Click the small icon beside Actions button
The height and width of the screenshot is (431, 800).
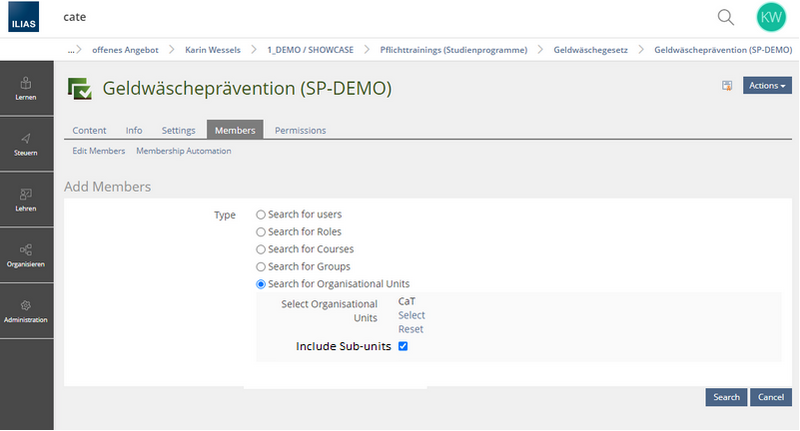coord(728,86)
